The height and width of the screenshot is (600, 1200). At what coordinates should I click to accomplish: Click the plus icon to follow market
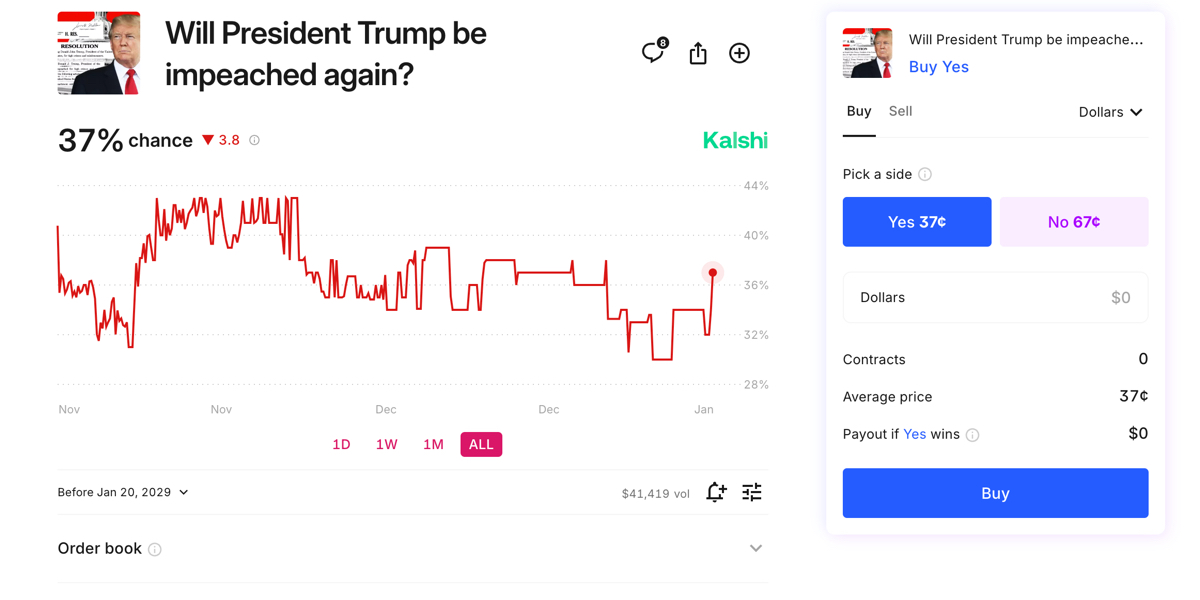[x=739, y=53]
